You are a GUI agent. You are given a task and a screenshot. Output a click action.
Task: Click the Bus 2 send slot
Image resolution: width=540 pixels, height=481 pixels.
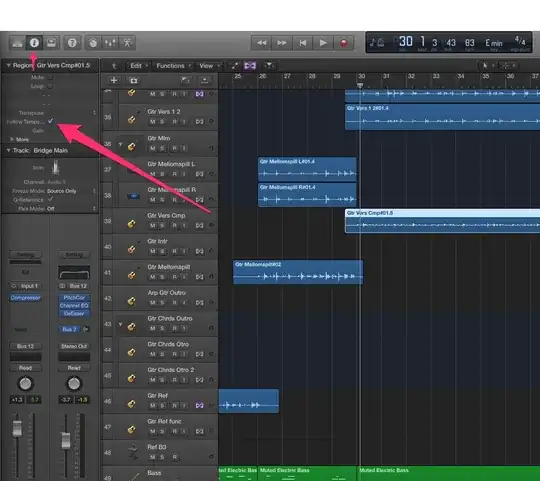click(70, 329)
